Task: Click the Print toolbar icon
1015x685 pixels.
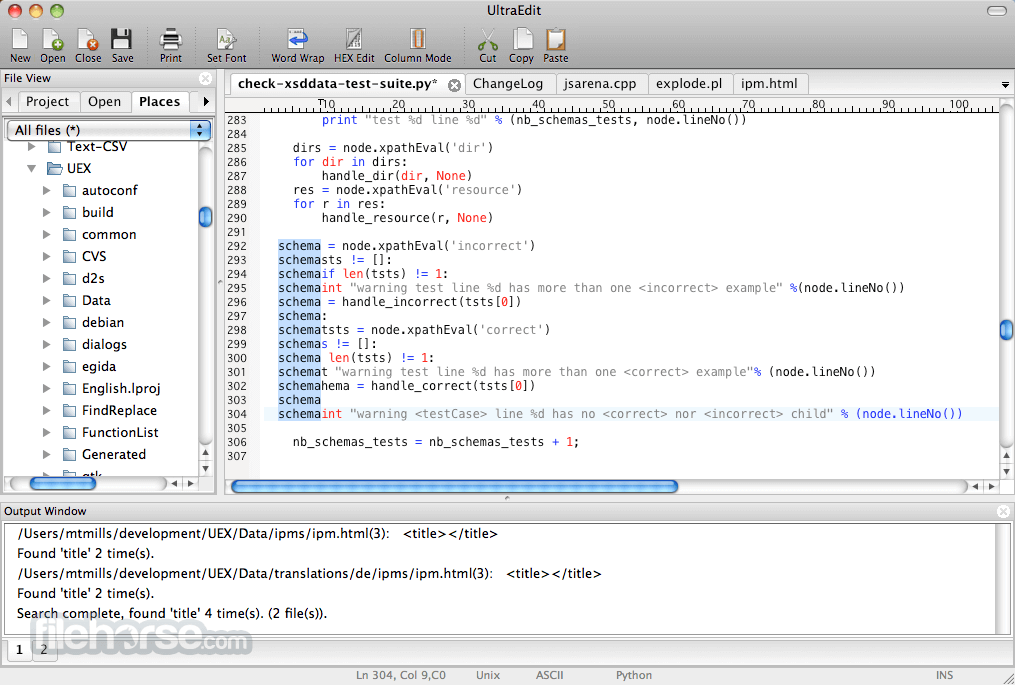Action: point(171,45)
